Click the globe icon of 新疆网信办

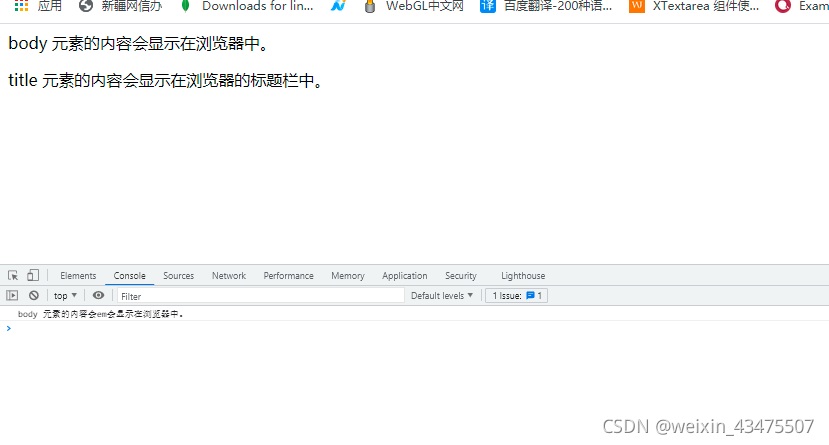point(86,6)
